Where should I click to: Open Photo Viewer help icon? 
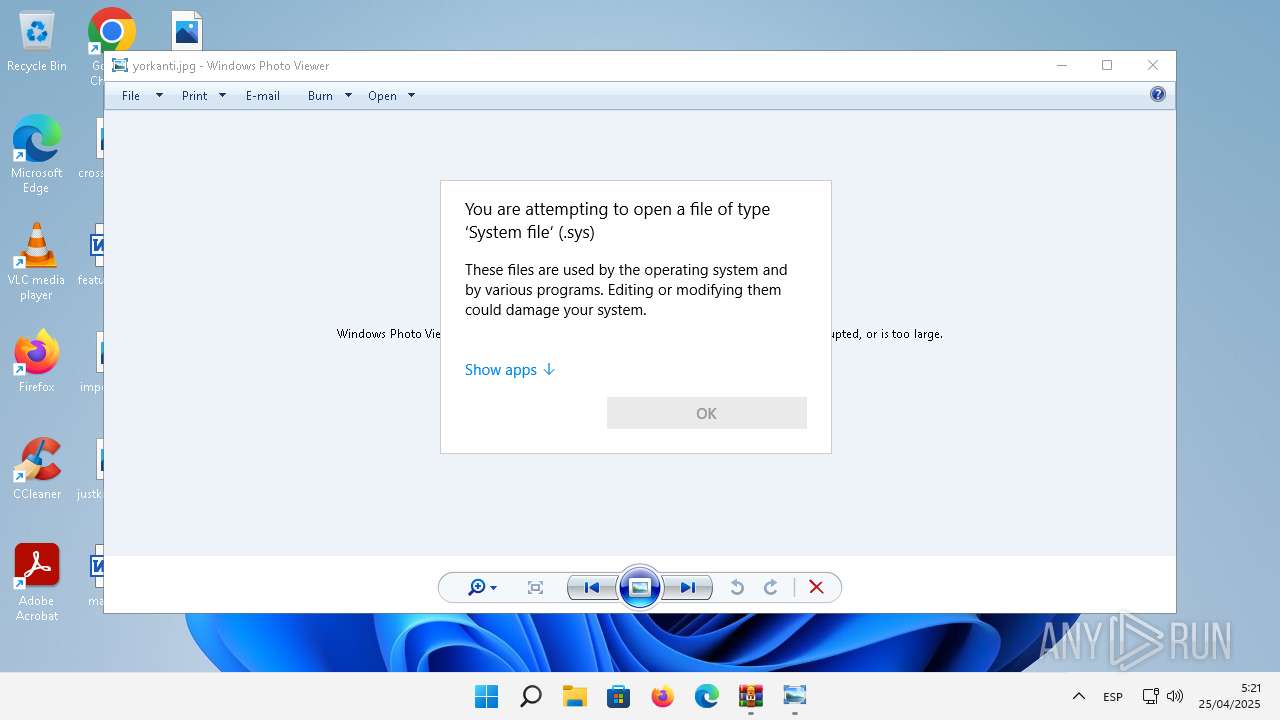click(1158, 95)
